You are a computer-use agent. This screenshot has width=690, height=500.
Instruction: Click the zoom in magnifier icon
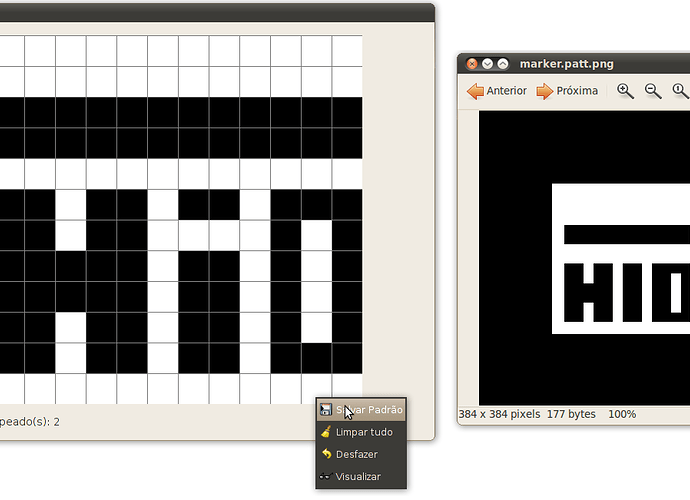(625, 91)
